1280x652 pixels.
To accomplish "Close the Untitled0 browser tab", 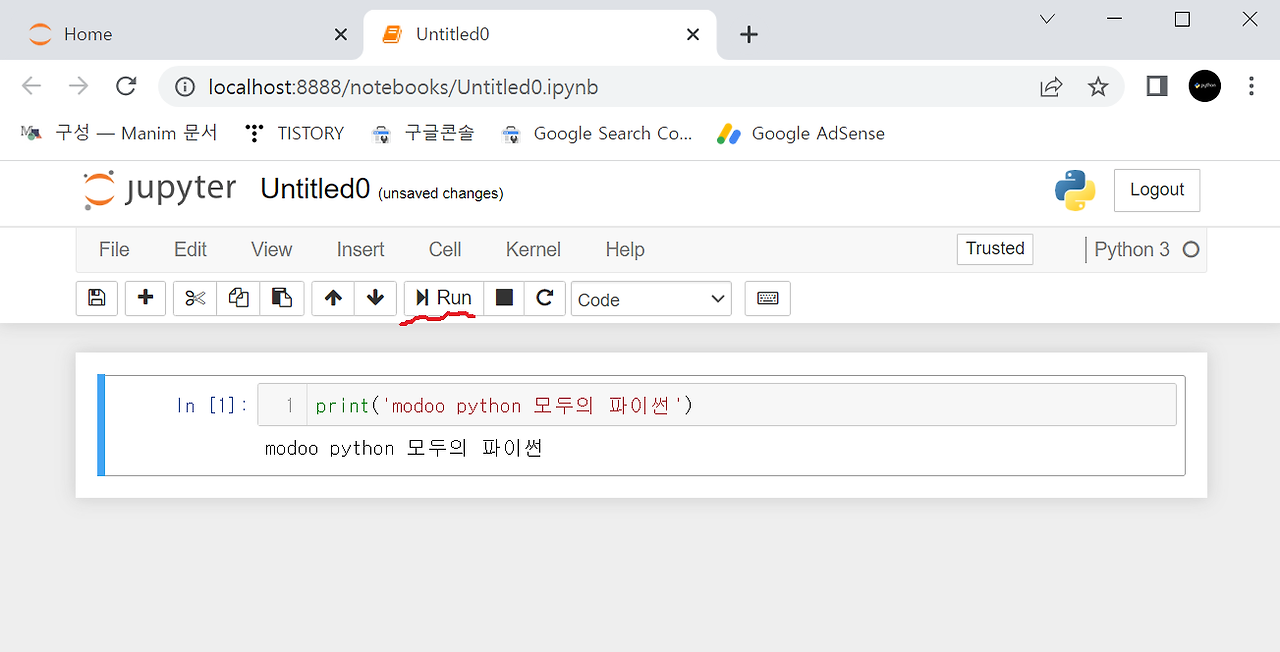I will coord(693,34).
